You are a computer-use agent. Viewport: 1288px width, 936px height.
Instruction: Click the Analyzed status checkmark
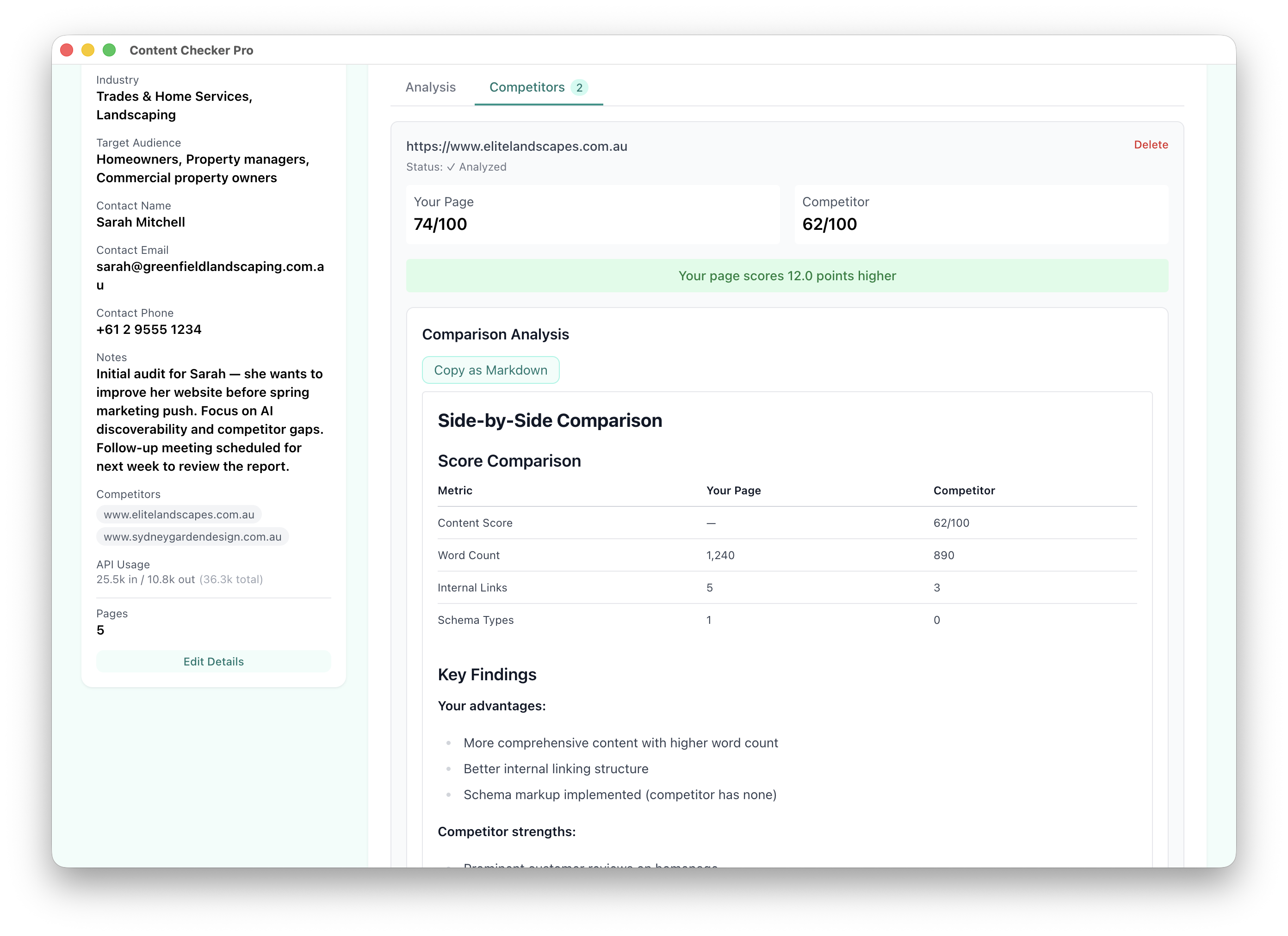click(451, 167)
